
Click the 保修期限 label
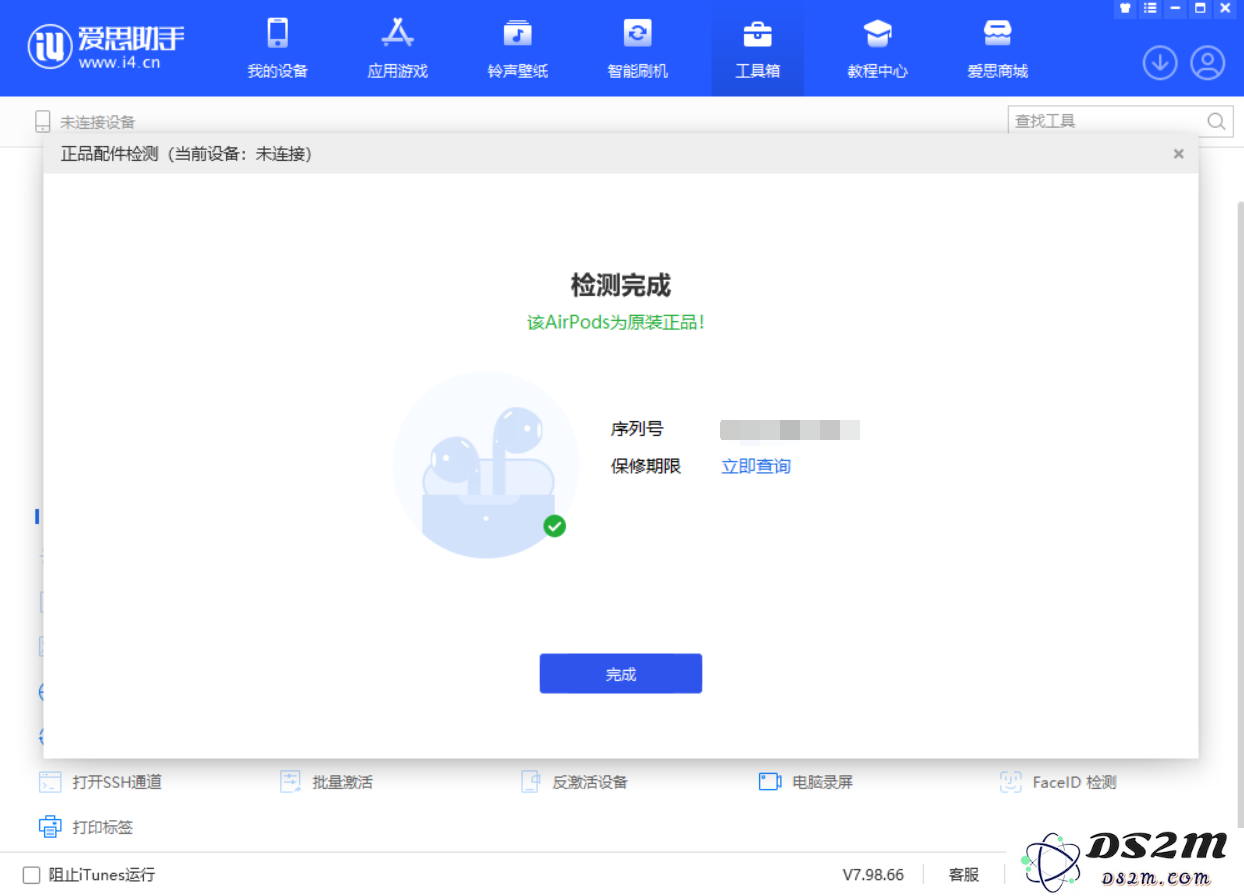tap(646, 466)
